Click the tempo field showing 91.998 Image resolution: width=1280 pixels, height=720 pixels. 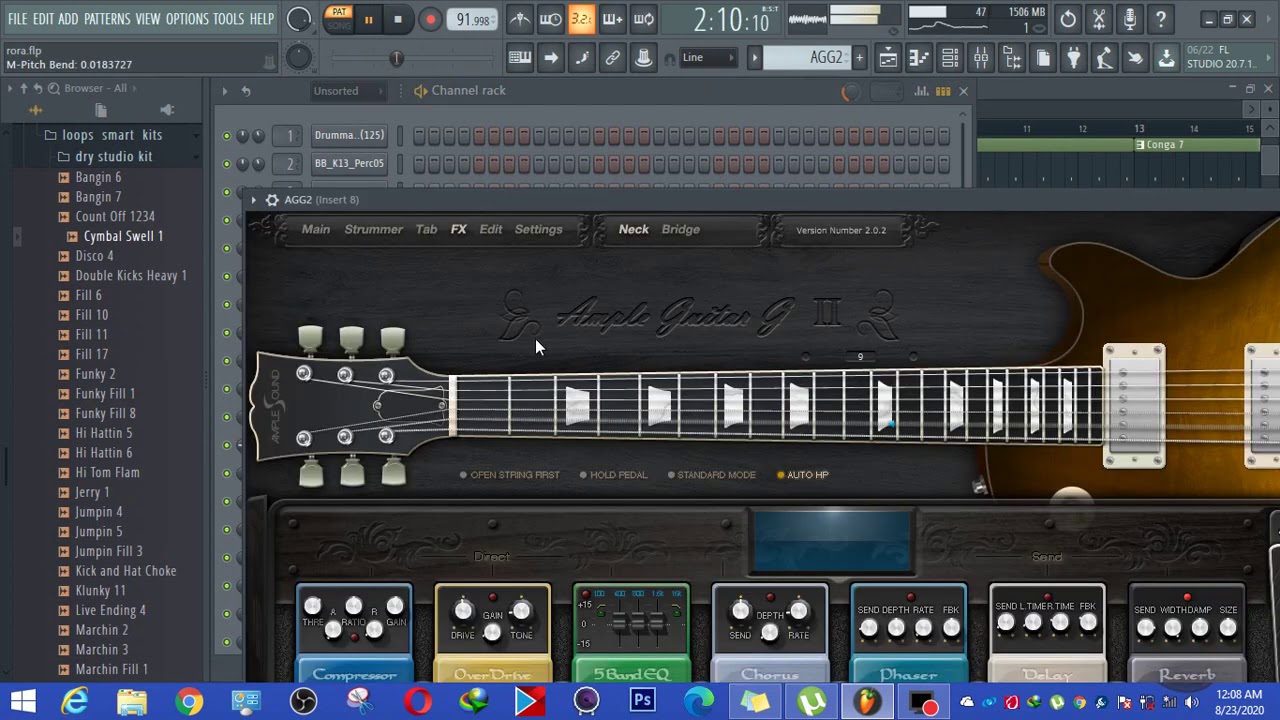473,19
